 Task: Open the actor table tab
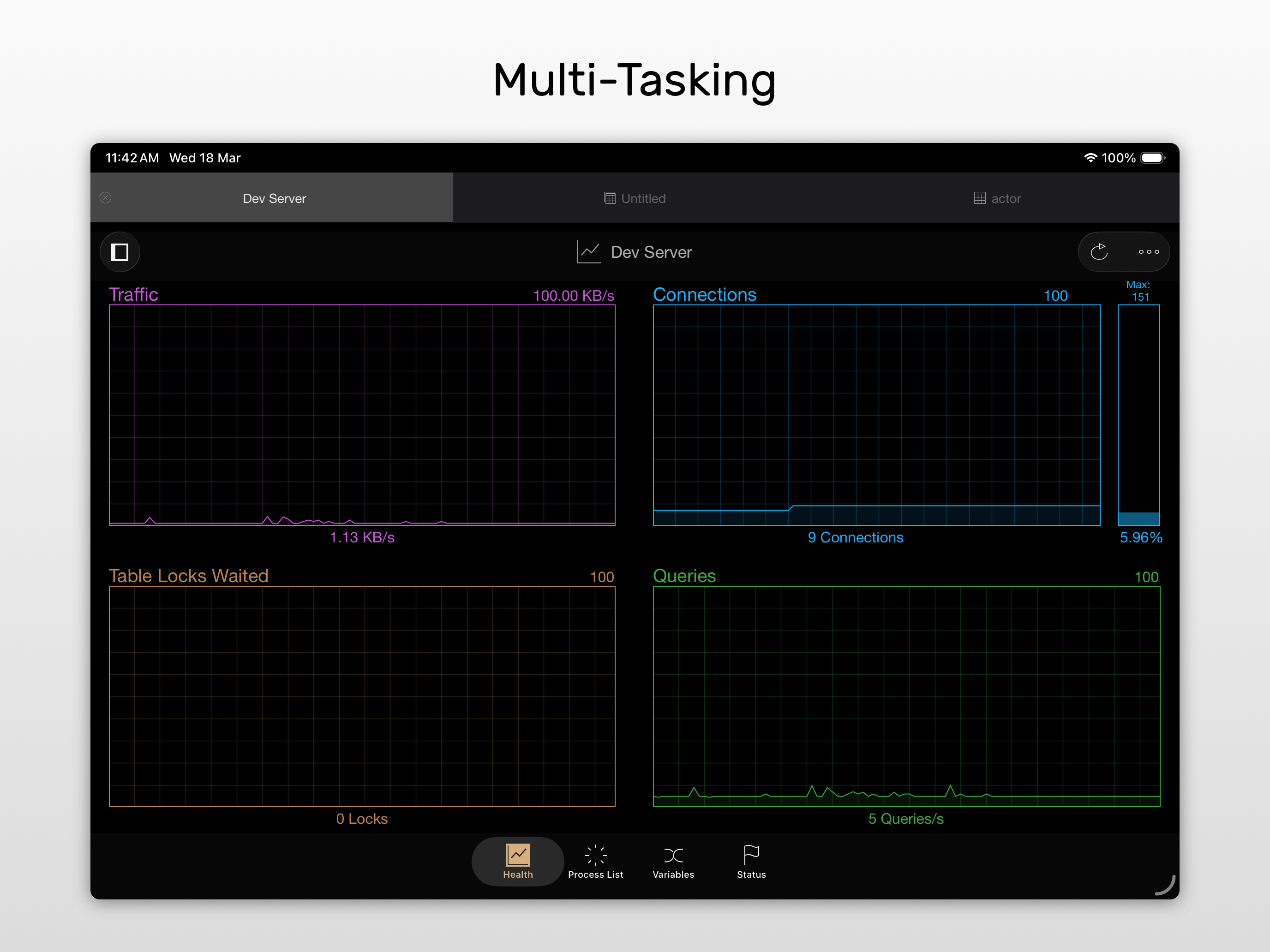(x=997, y=198)
